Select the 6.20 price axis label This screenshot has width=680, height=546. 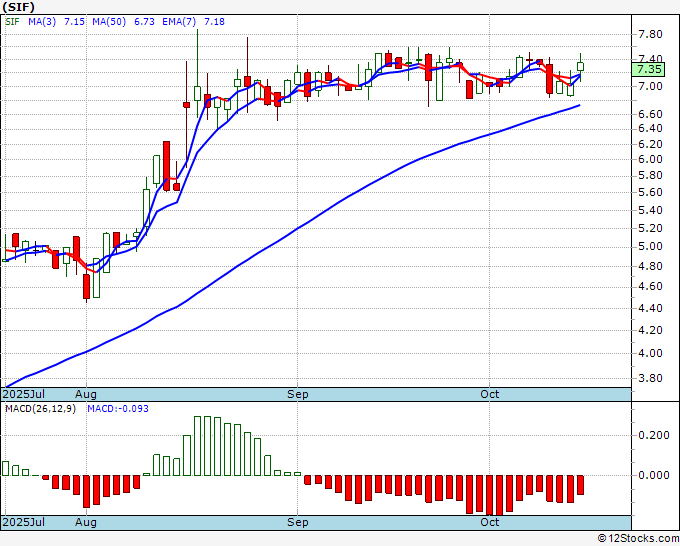click(650, 144)
